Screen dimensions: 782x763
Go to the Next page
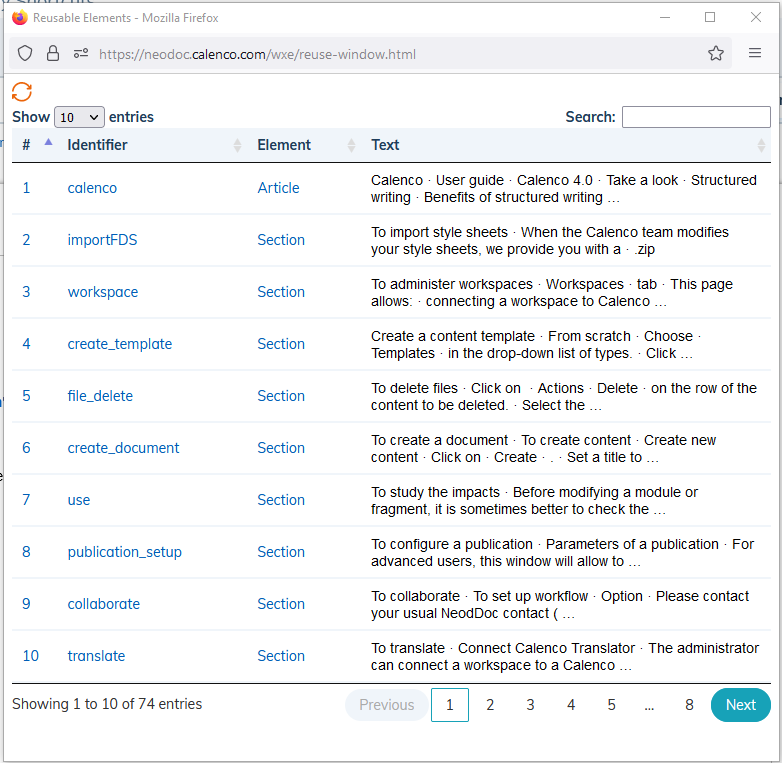741,705
